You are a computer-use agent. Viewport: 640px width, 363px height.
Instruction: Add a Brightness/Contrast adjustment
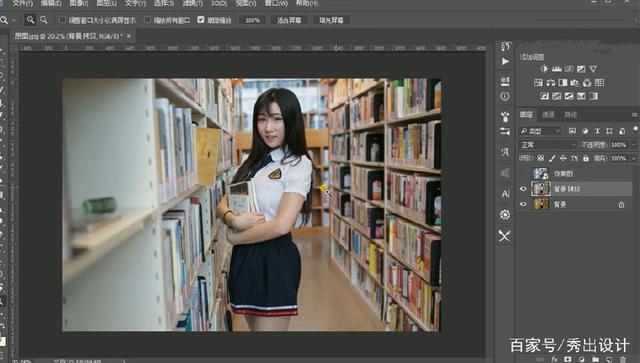544,69
